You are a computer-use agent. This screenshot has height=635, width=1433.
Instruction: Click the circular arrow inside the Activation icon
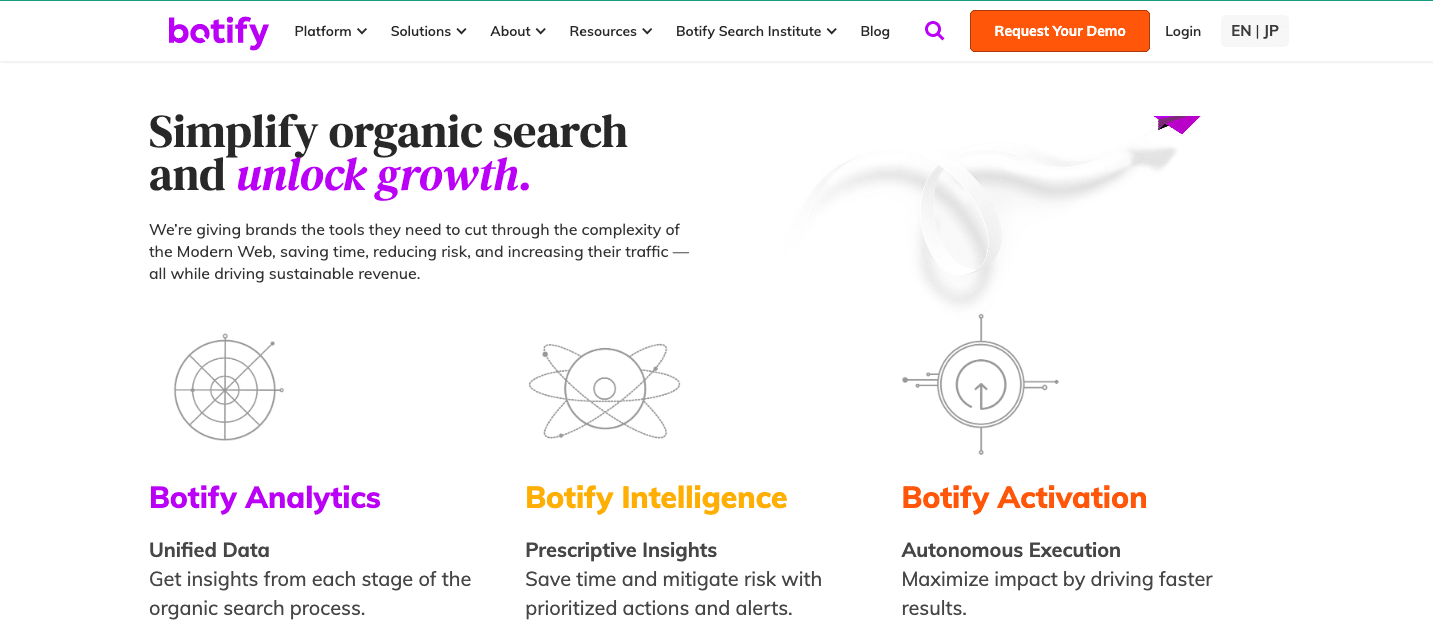click(x=980, y=386)
